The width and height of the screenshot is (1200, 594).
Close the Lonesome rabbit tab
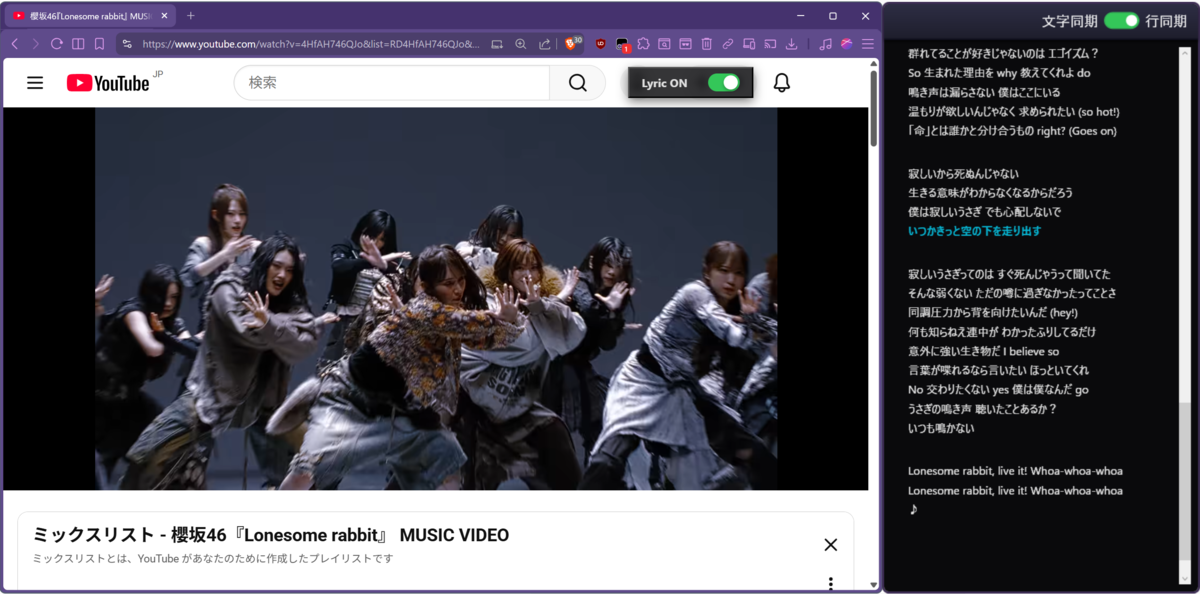click(164, 16)
